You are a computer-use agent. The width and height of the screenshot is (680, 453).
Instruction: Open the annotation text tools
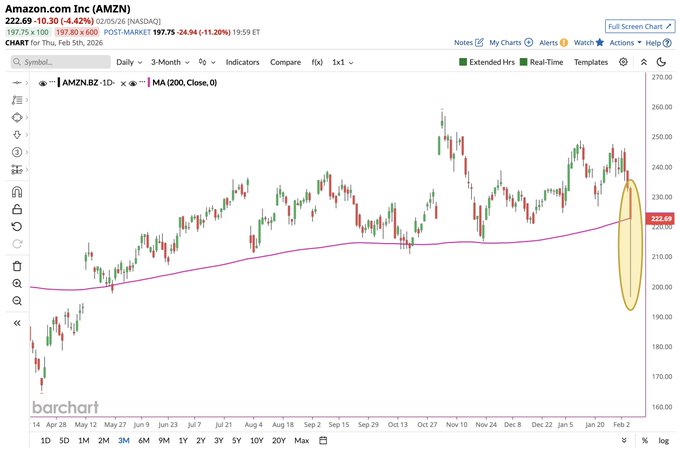coord(17,100)
